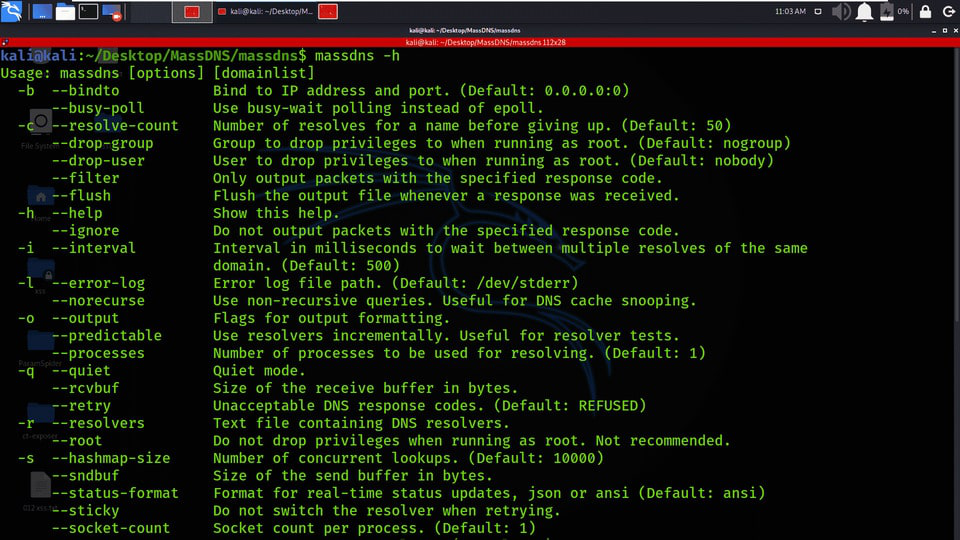The width and height of the screenshot is (960, 540).
Task: Click 'Do not switch the resolver when retrying.'
Action: pos(387,511)
